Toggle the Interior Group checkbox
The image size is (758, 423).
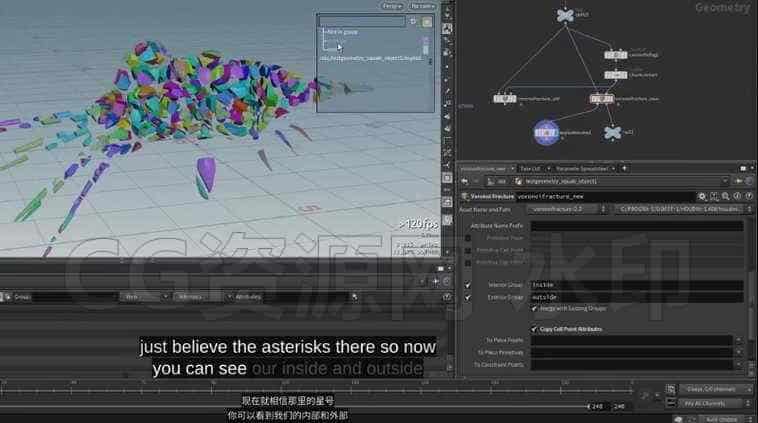467,285
